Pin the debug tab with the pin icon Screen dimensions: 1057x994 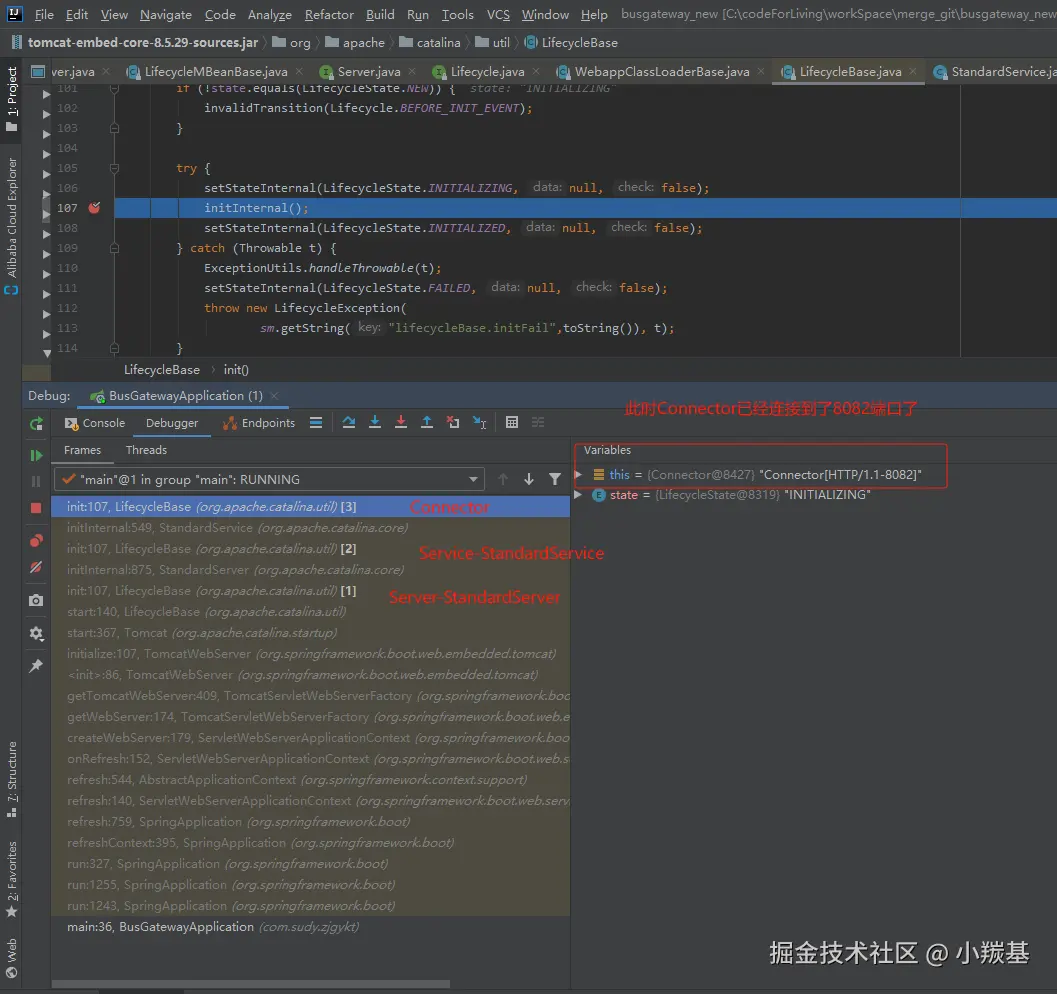coord(36,666)
